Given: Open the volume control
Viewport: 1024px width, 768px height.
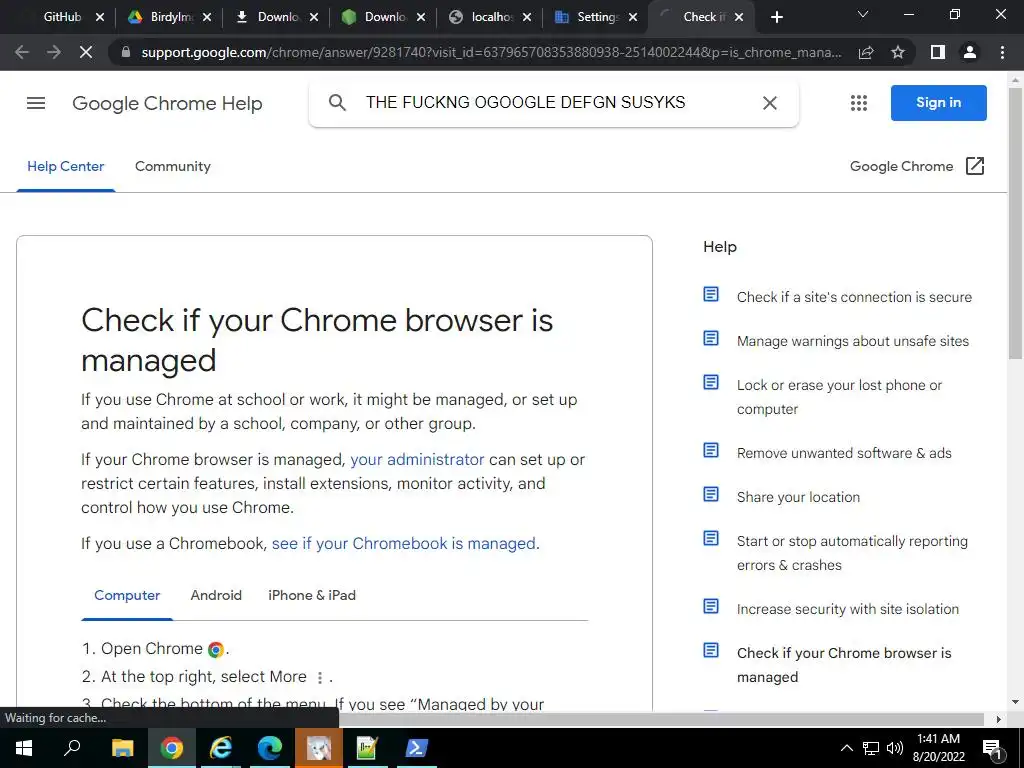Looking at the screenshot, I should pyautogui.click(x=895, y=748).
